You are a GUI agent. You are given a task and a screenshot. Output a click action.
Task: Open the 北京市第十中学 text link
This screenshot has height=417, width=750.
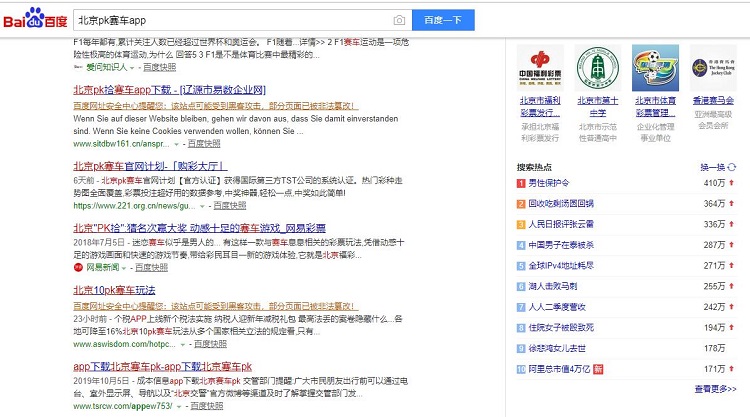tap(598, 107)
